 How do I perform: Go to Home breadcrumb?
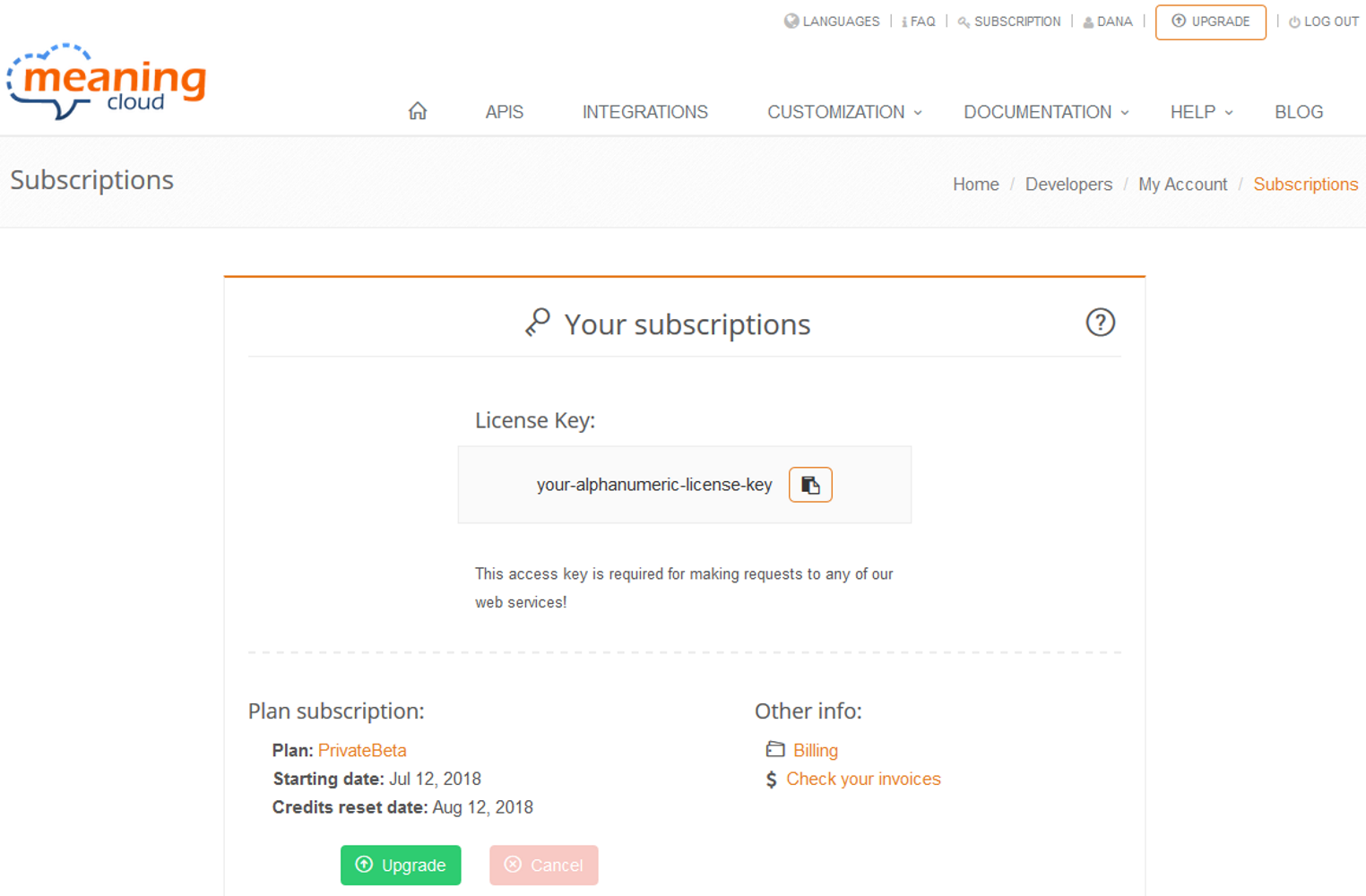[975, 184]
